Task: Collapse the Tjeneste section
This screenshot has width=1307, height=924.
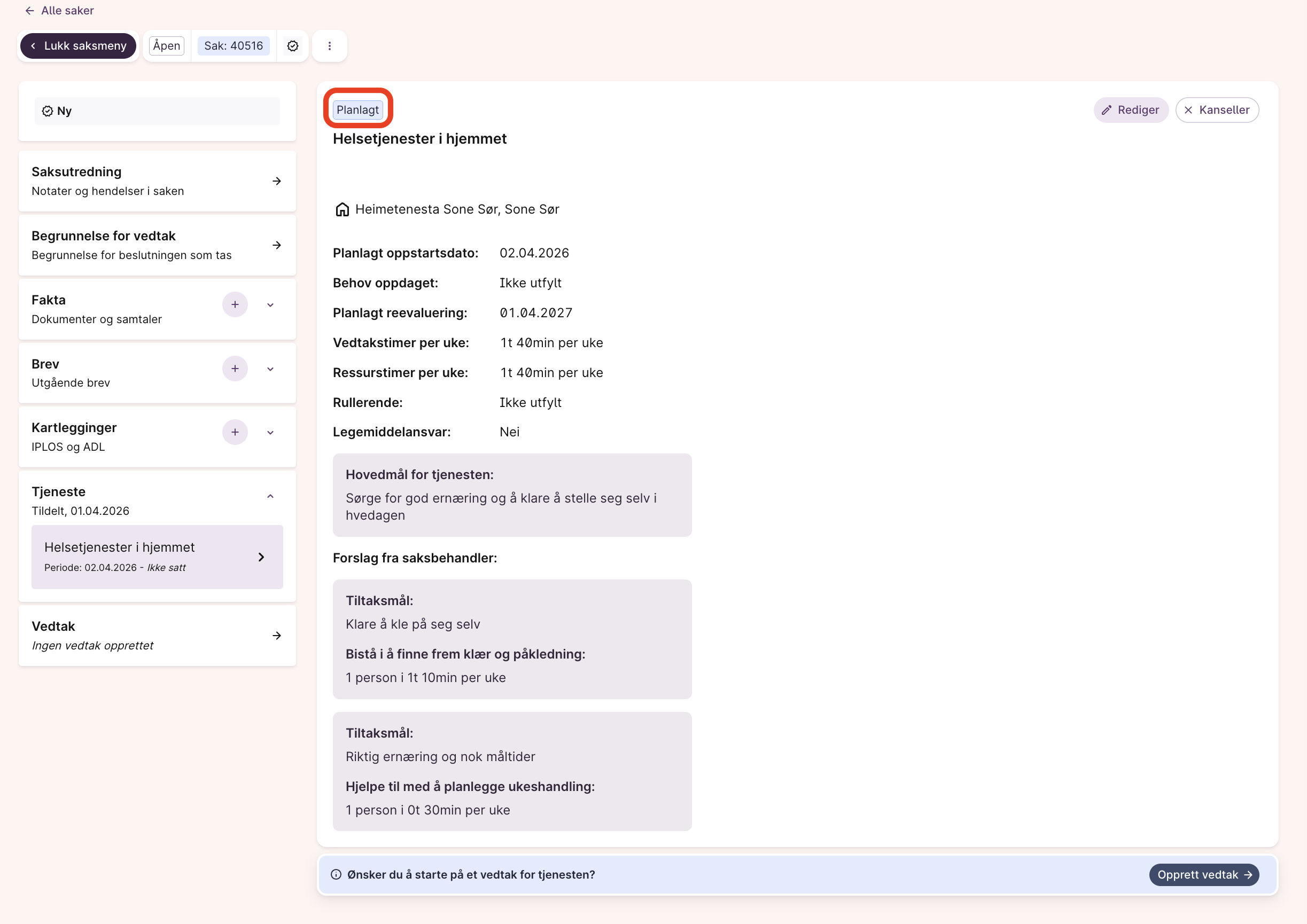Action: (270, 497)
